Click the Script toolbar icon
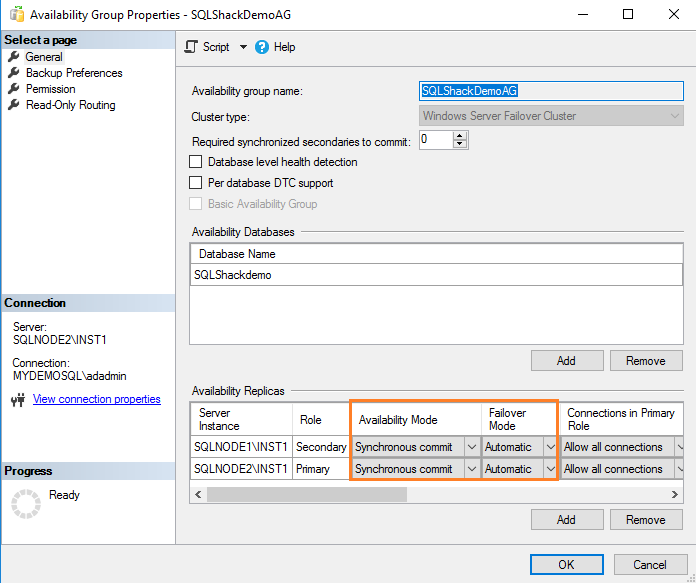Screen dimensions: 696x583 coord(193,47)
